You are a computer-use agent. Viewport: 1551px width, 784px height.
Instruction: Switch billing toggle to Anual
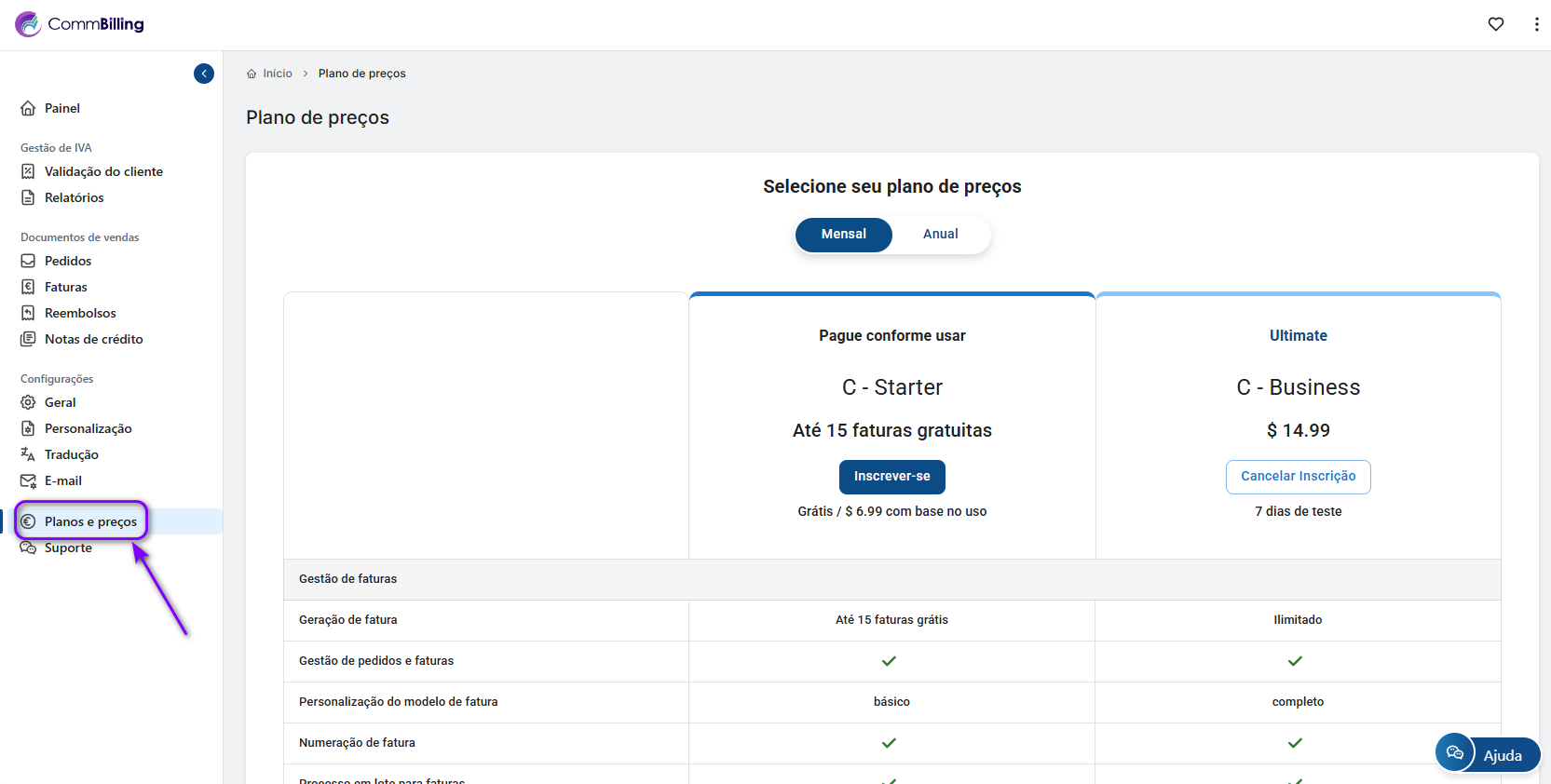(940, 235)
